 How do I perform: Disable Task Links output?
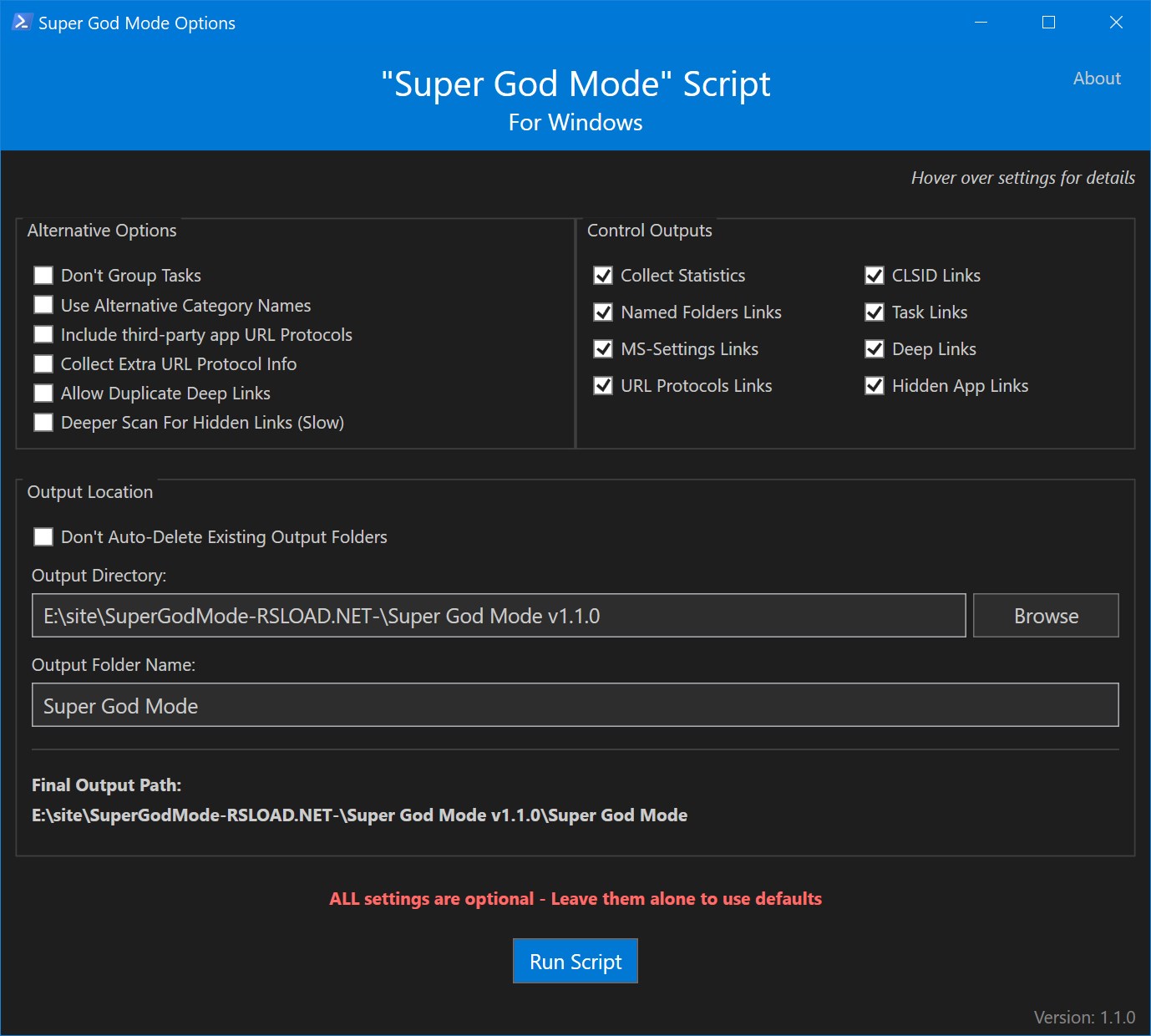tap(875, 312)
